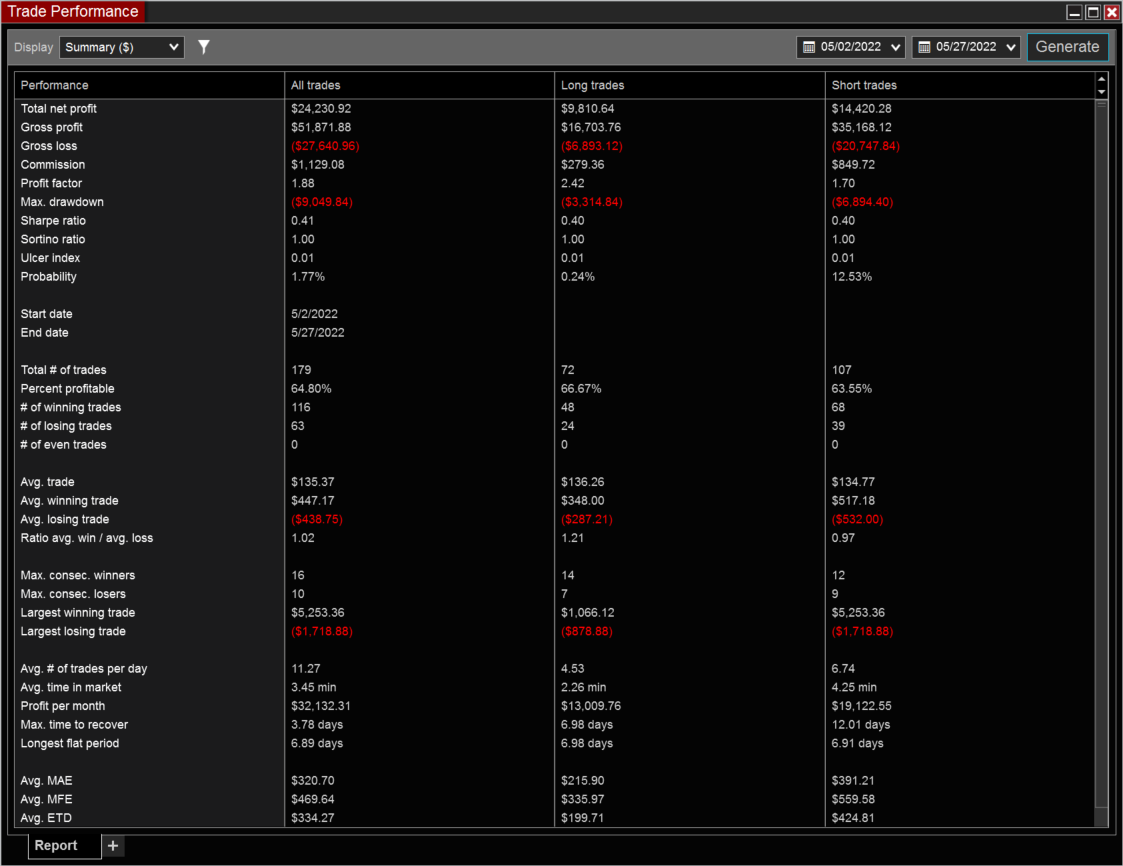Screen dimensions: 1123x866
Task: Select the Commission value $1,129.08
Action: coord(317,165)
